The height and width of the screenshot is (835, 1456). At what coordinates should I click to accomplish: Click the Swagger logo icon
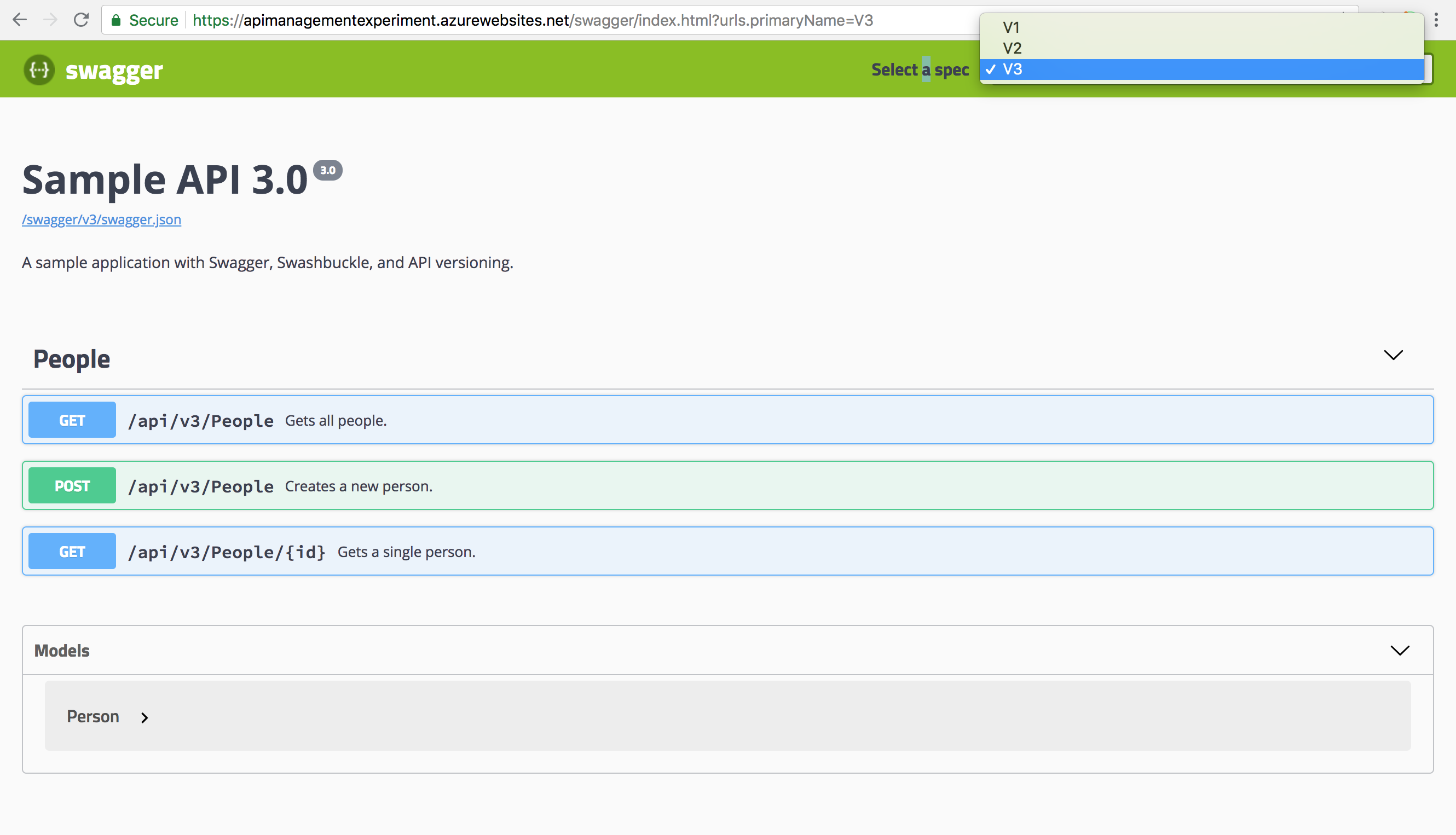(39, 70)
